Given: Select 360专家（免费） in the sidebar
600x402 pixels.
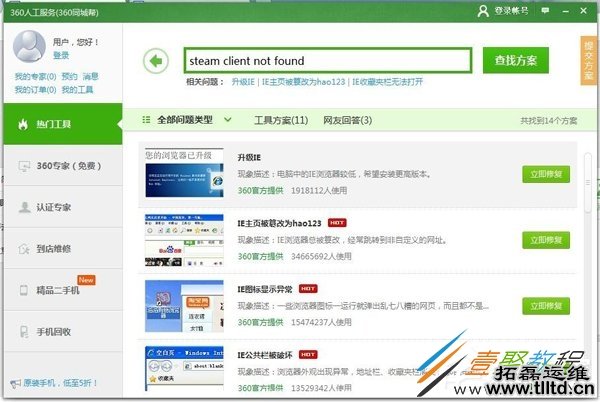Looking at the screenshot, I should click(63, 166).
